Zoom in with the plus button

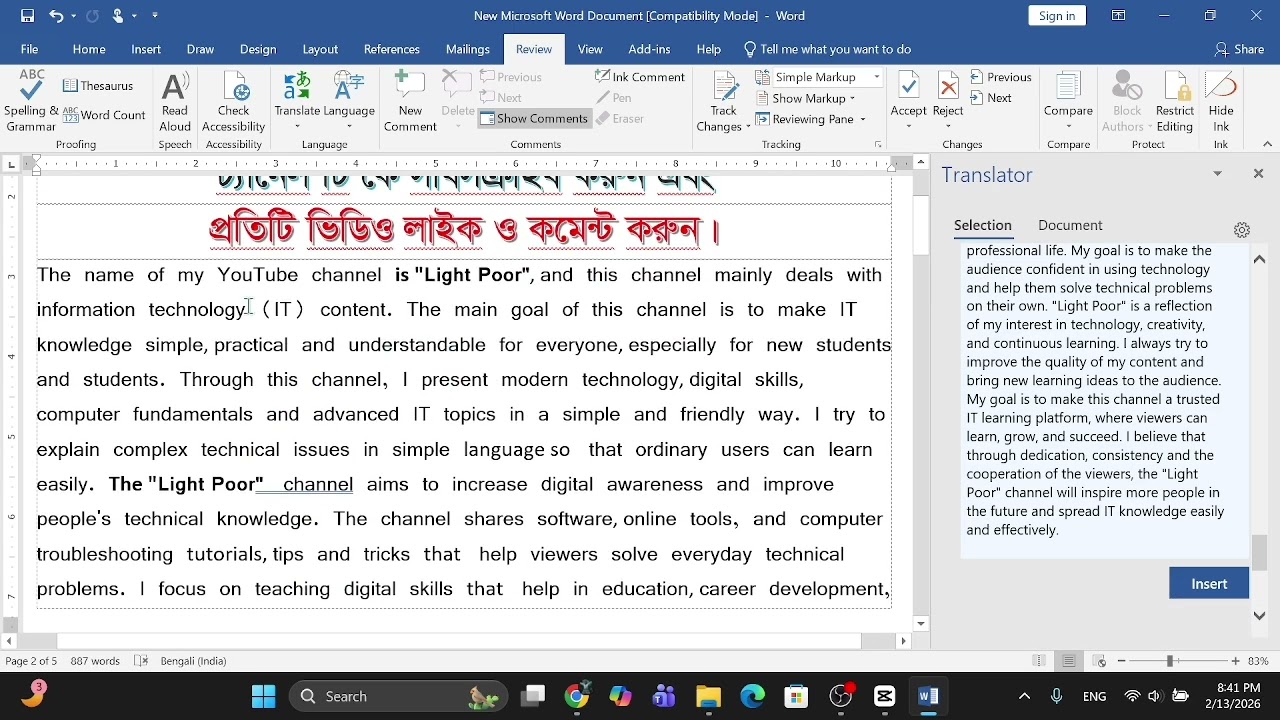pos(1236,661)
